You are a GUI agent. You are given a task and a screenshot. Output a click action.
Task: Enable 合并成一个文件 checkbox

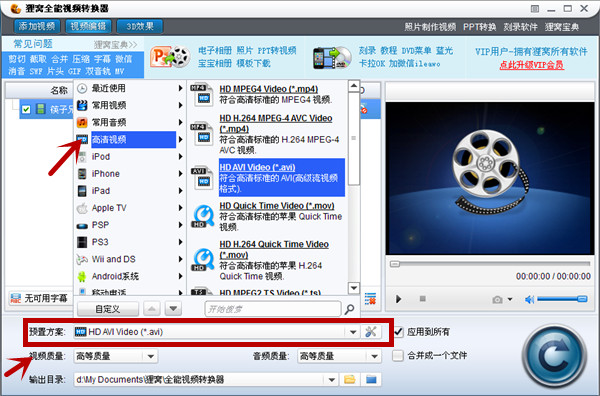398,355
